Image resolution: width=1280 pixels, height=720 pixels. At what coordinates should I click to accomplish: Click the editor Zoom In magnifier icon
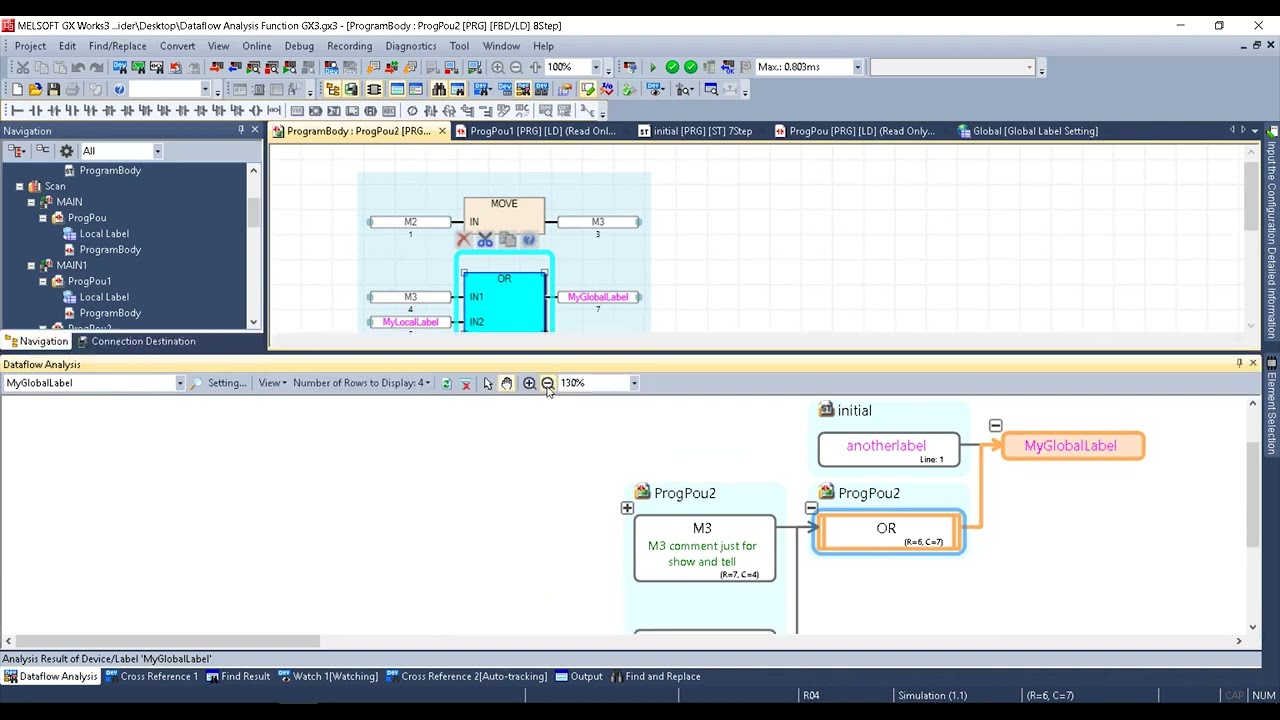pos(497,67)
